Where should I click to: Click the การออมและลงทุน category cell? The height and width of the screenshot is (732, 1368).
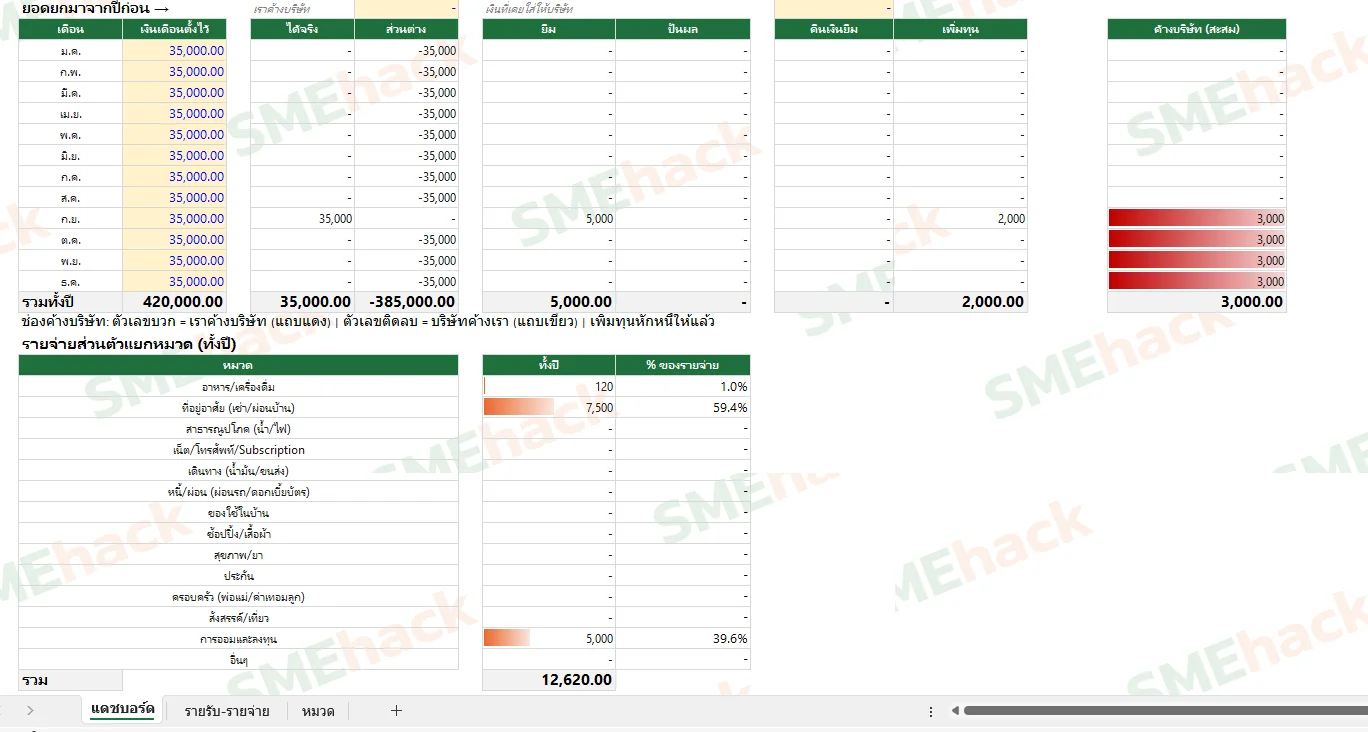tap(238, 638)
